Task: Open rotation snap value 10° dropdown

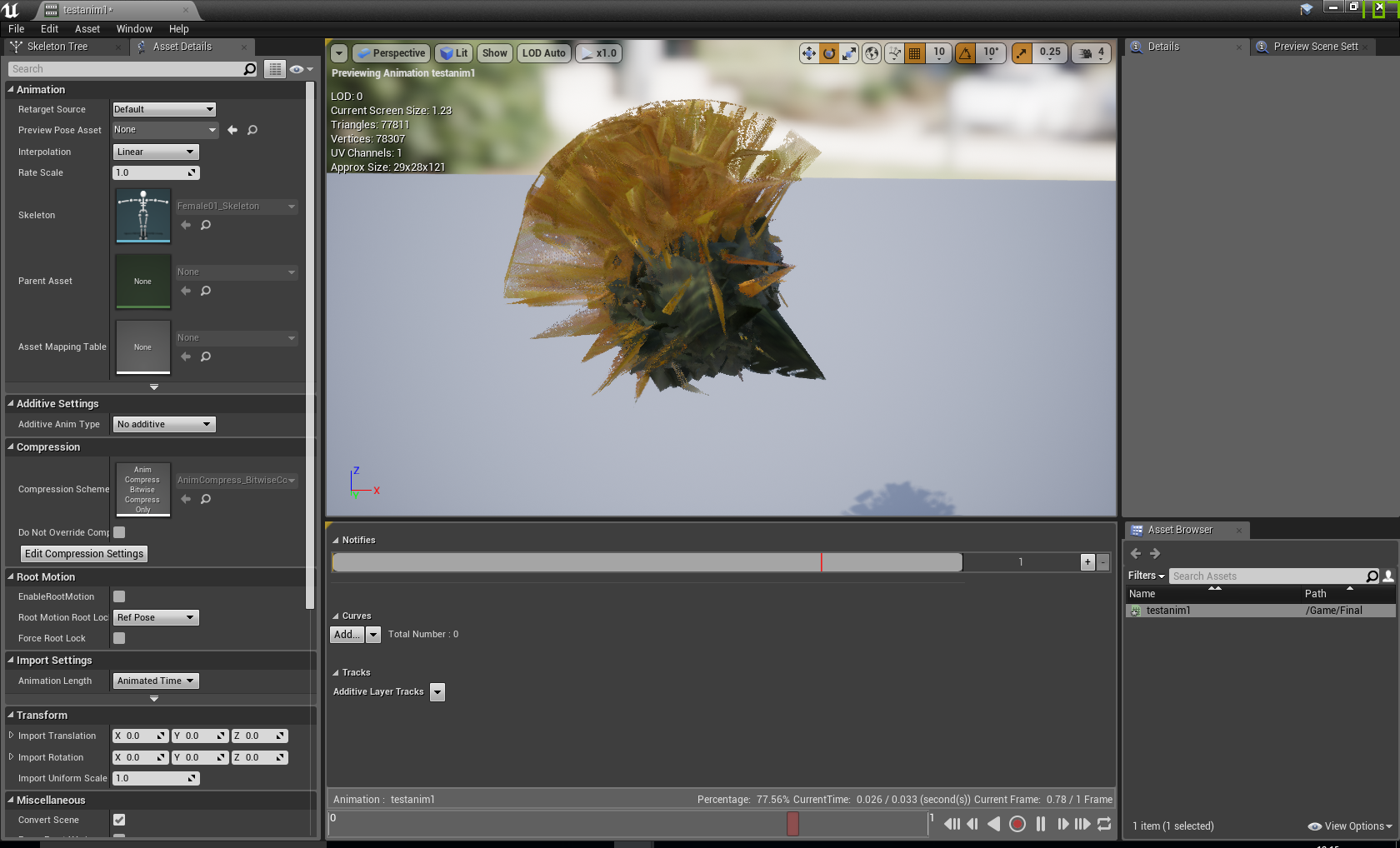Action: 991,53
